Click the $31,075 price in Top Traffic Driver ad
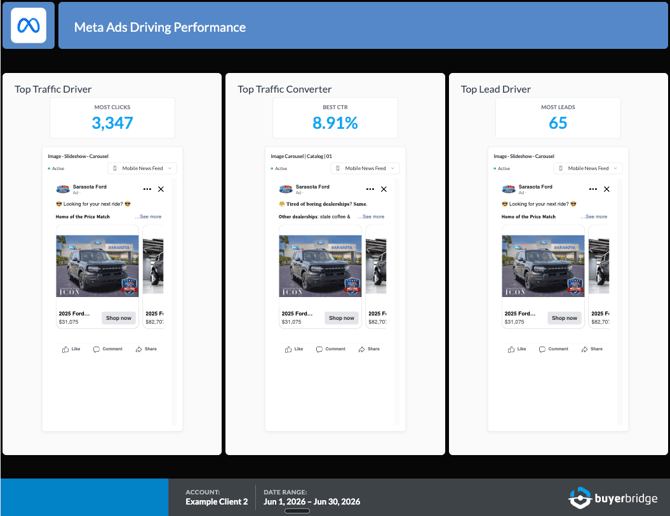The width and height of the screenshot is (670, 516). click(69, 322)
